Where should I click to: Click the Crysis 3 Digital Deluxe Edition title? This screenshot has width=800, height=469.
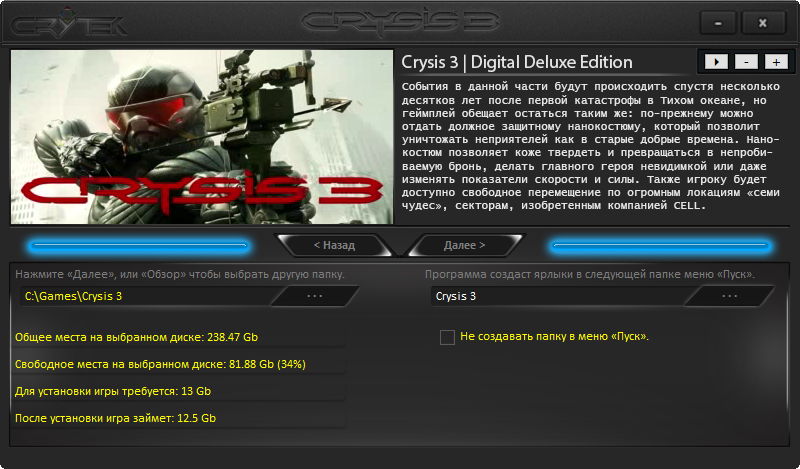coord(517,62)
